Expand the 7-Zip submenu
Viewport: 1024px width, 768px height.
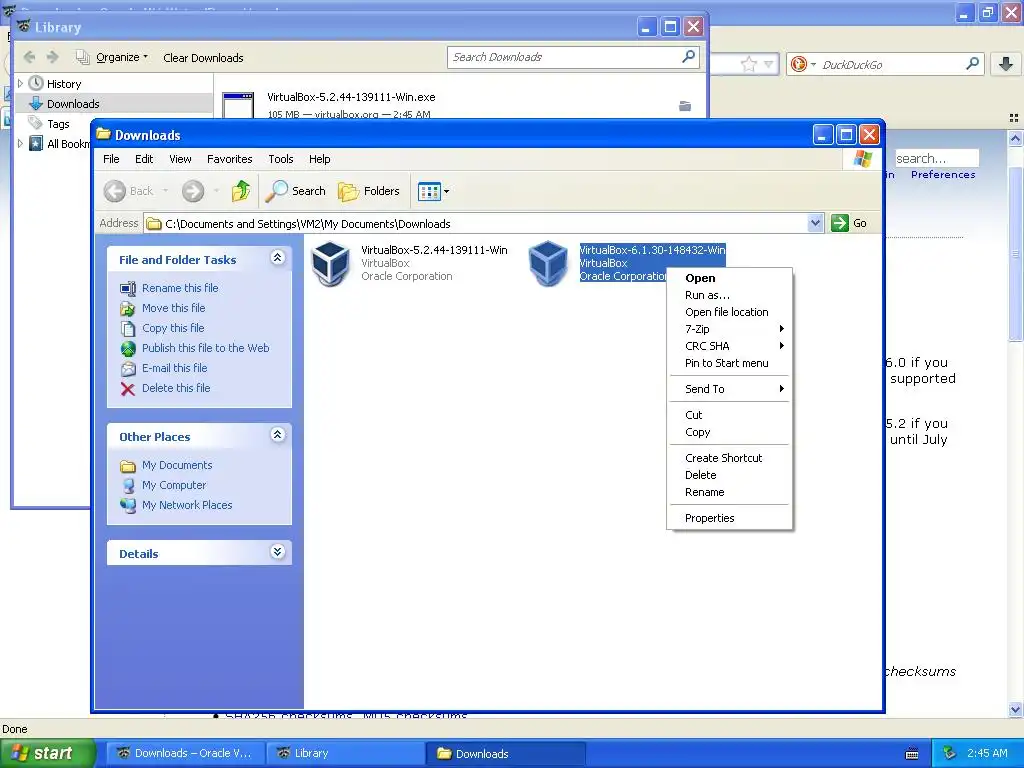point(729,329)
